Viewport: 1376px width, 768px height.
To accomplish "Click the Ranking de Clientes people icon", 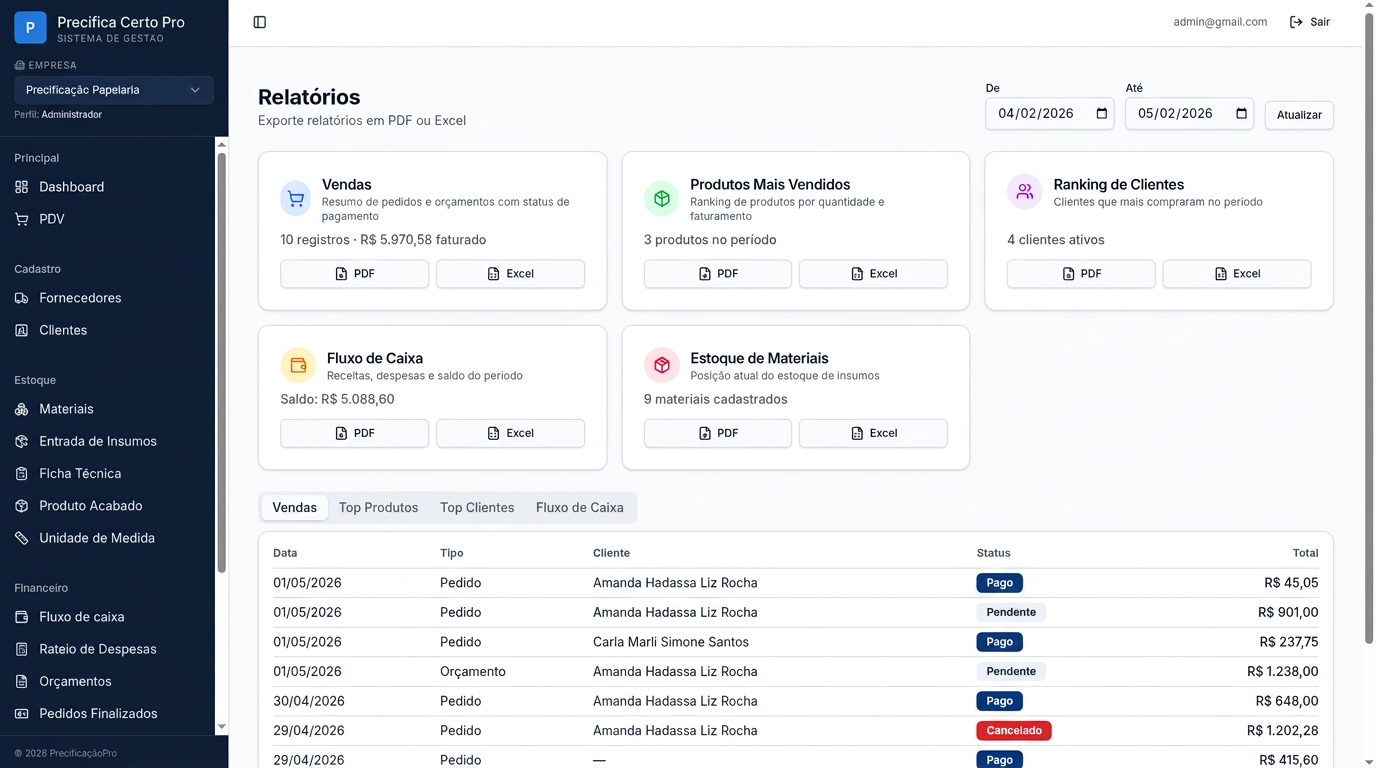I will click(1024, 192).
